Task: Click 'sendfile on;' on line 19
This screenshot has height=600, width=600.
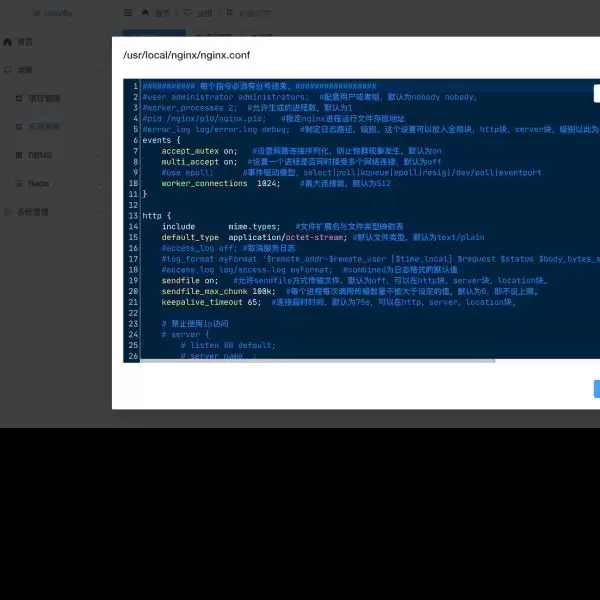Action: click(x=190, y=280)
